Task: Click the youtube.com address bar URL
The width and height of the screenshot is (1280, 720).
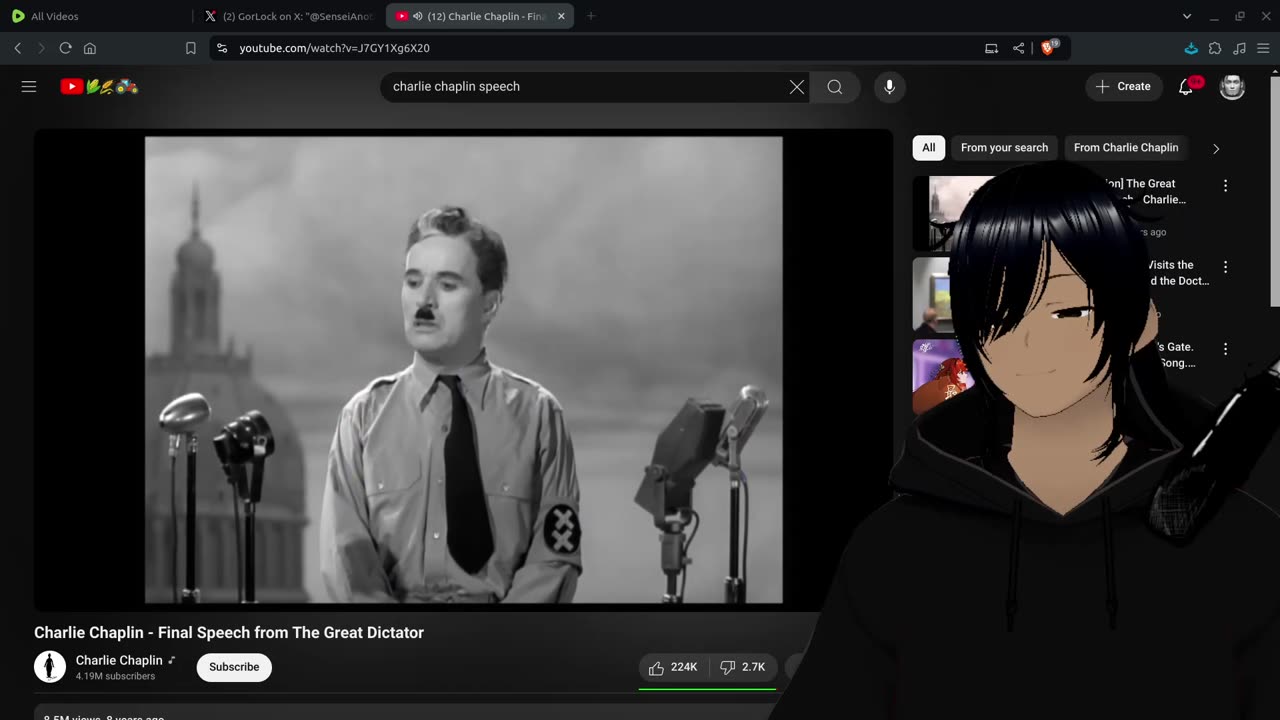Action: [x=335, y=48]
